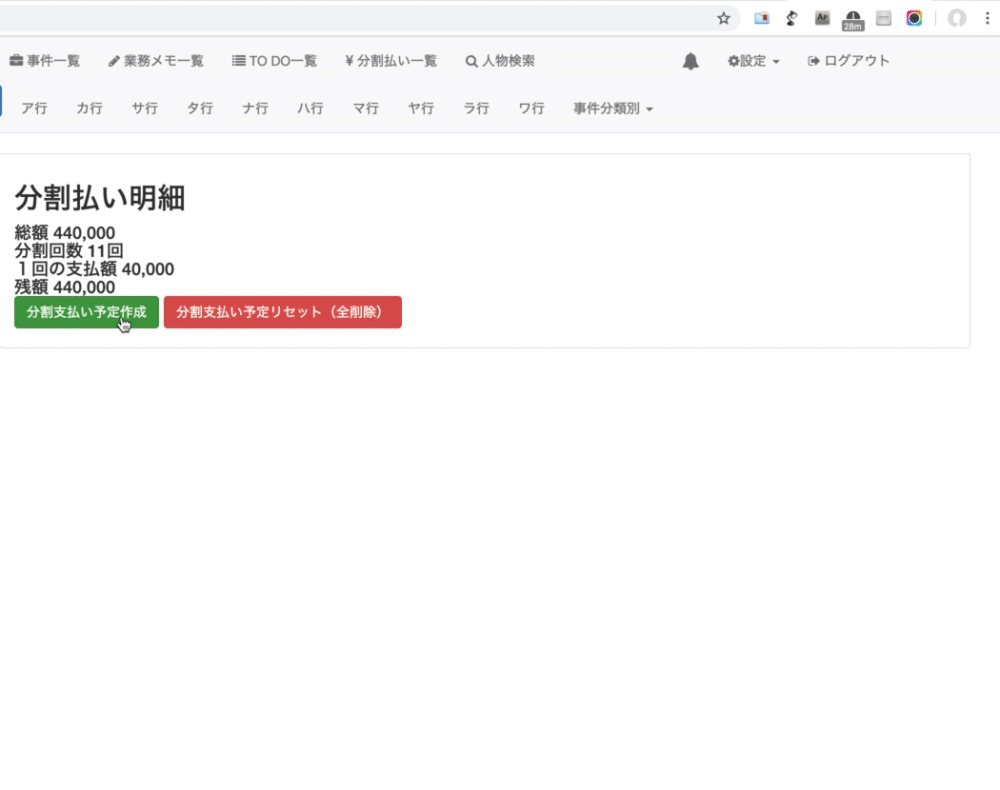Click the blue folder bookmark extension icon
The width and height of the screenshot is (1000, 790).
coord(762,18)
